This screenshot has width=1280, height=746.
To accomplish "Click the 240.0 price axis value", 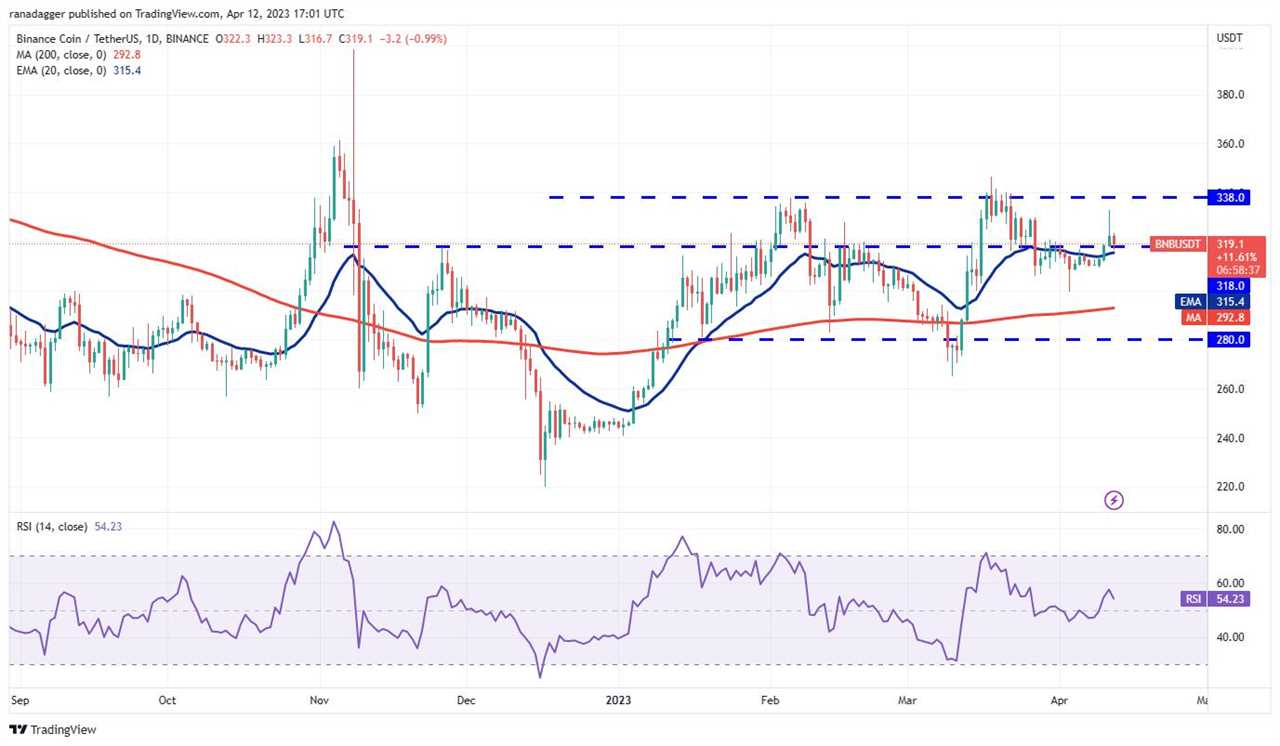I will pyautogui.click(x=1229, y=438).
